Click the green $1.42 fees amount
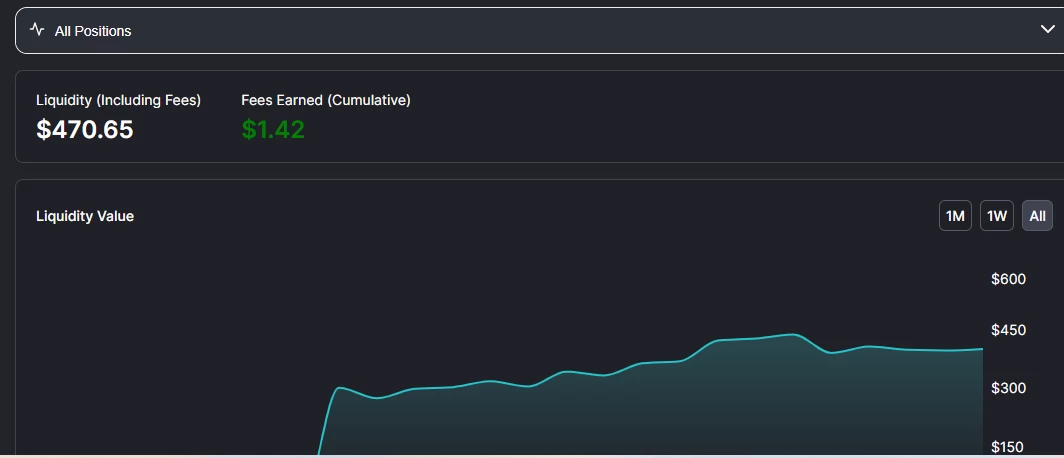This screenshot has height=458, width=1064. [273, 129]
